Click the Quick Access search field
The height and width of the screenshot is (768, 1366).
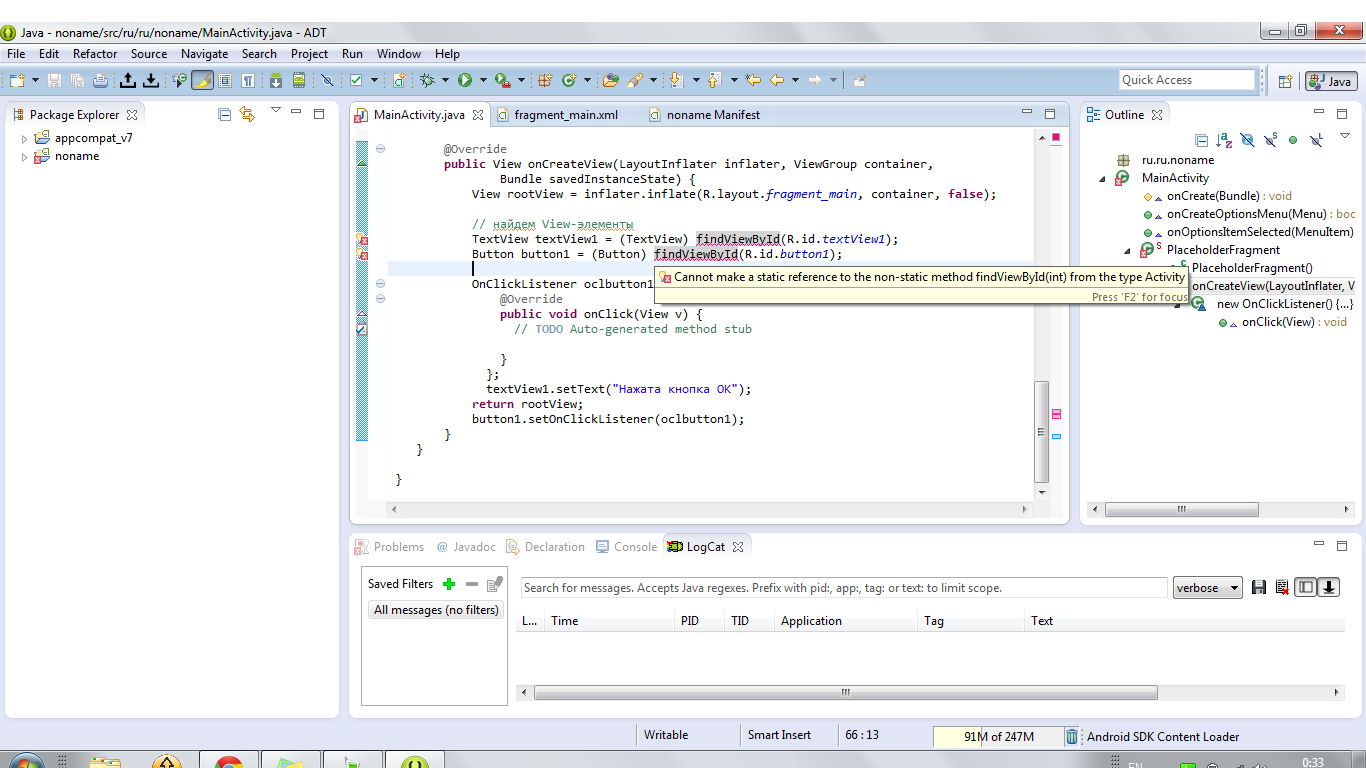click(1187, 80)
